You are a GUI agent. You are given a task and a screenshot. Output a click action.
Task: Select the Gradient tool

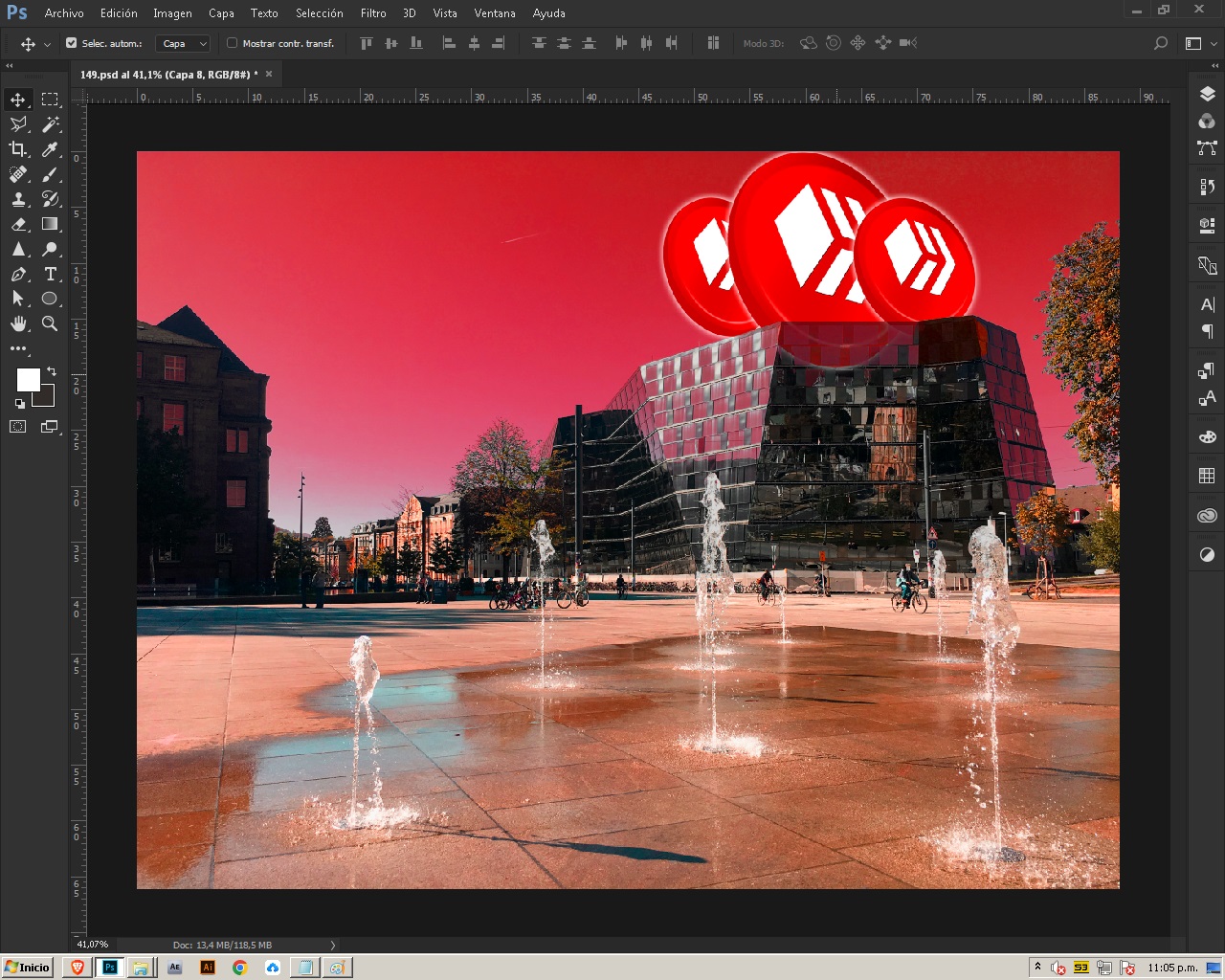point(50,224)
